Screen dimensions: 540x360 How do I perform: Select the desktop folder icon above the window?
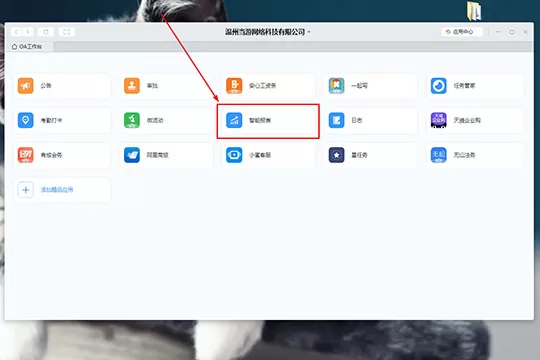pyautogui.click(x=474, y=11)
